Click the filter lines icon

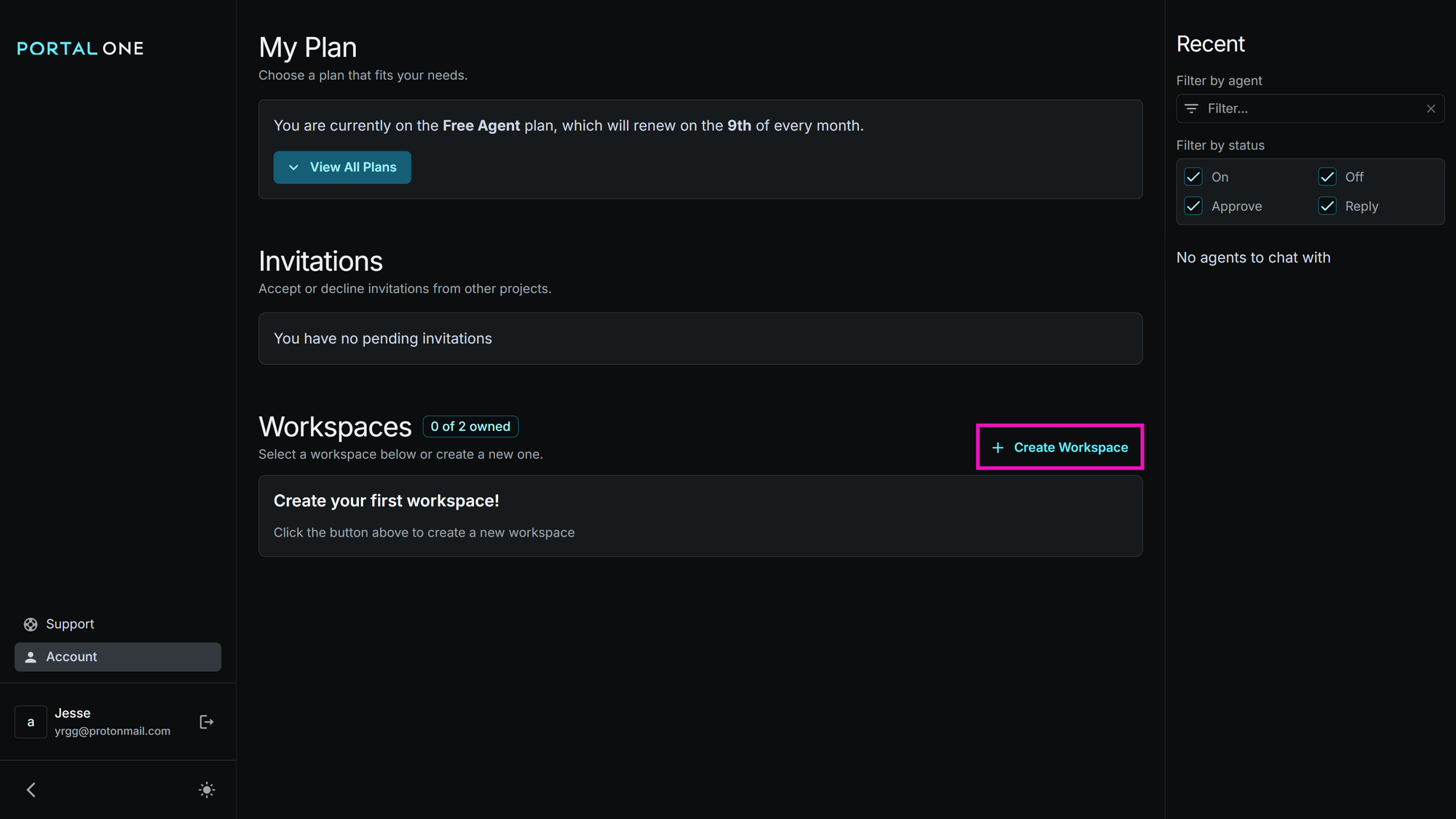(x=1191, y=108)
